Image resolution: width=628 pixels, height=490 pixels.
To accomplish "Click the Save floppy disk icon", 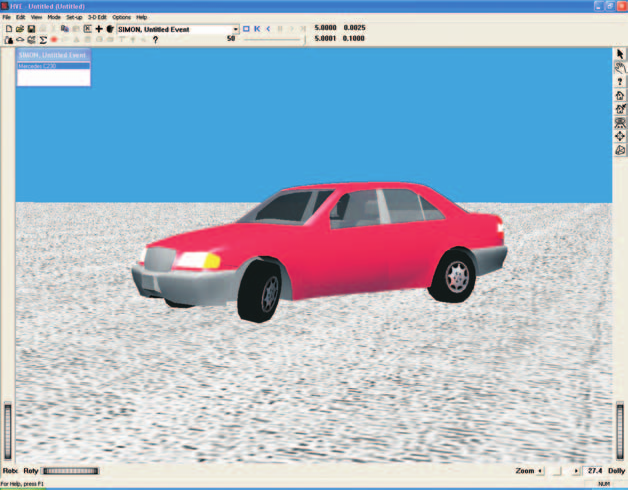I will click(x=31, y=29).
